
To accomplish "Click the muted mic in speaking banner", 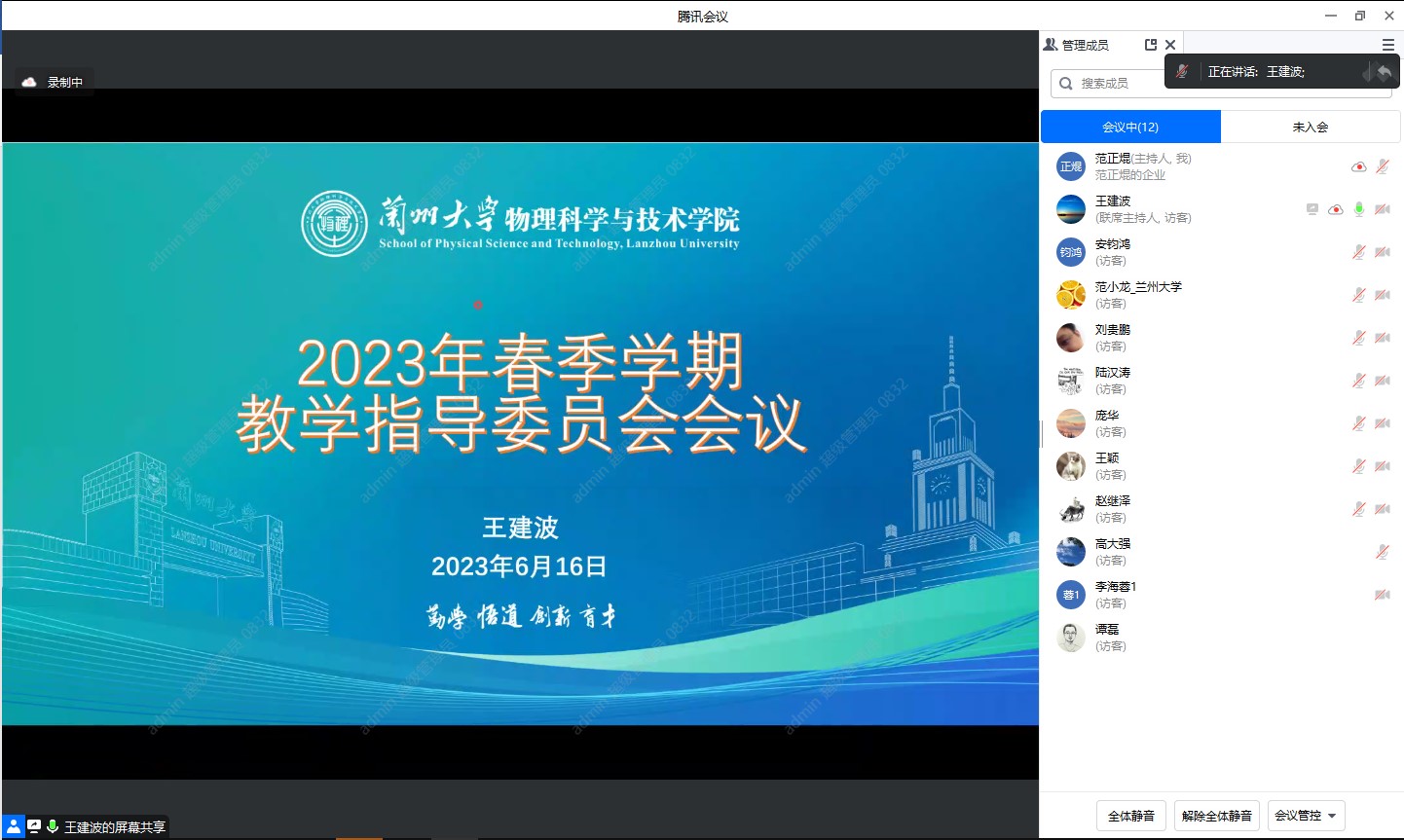I will pyautogui.click(x=1182, y=71).
